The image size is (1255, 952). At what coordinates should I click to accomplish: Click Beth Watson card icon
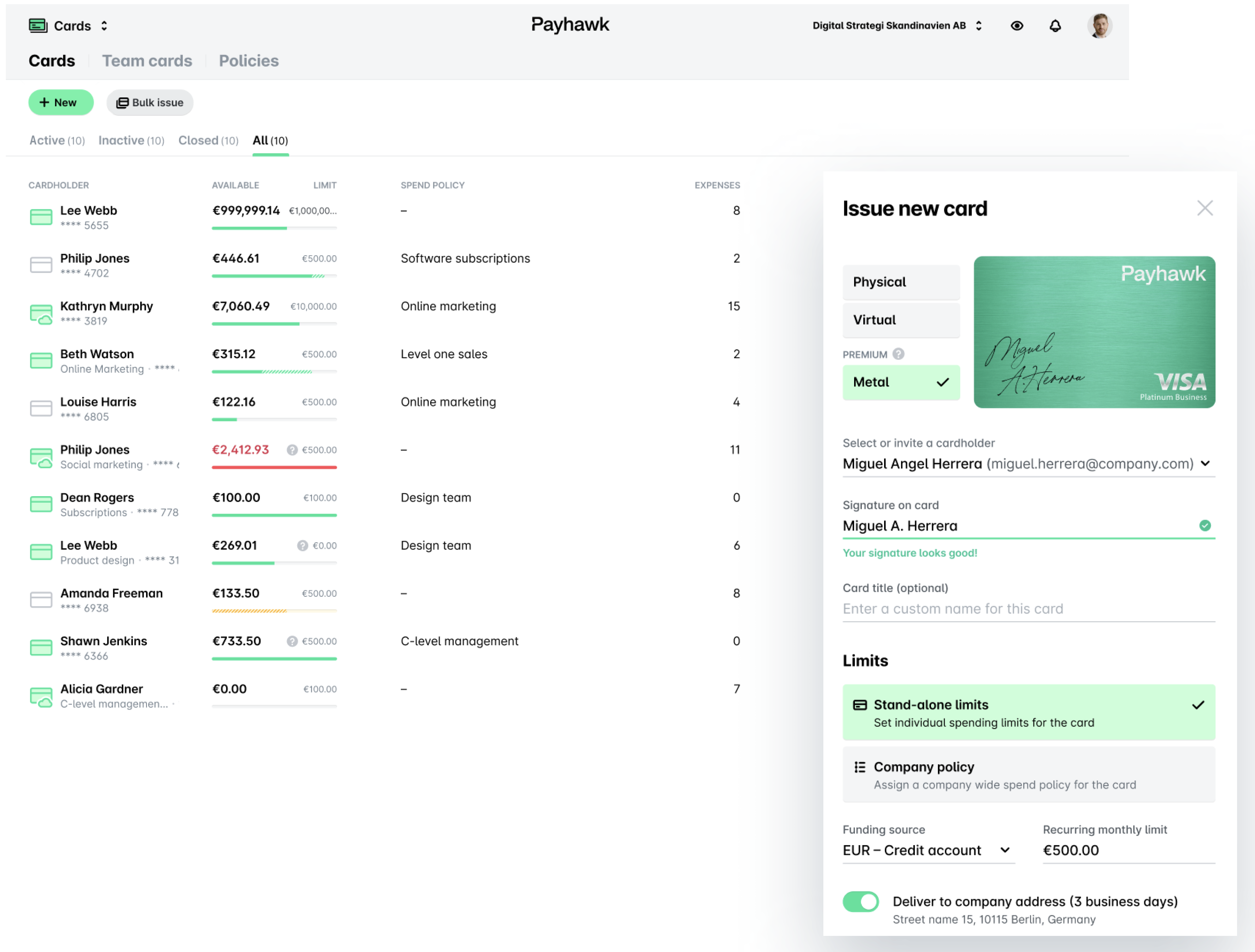pos(41,360)
